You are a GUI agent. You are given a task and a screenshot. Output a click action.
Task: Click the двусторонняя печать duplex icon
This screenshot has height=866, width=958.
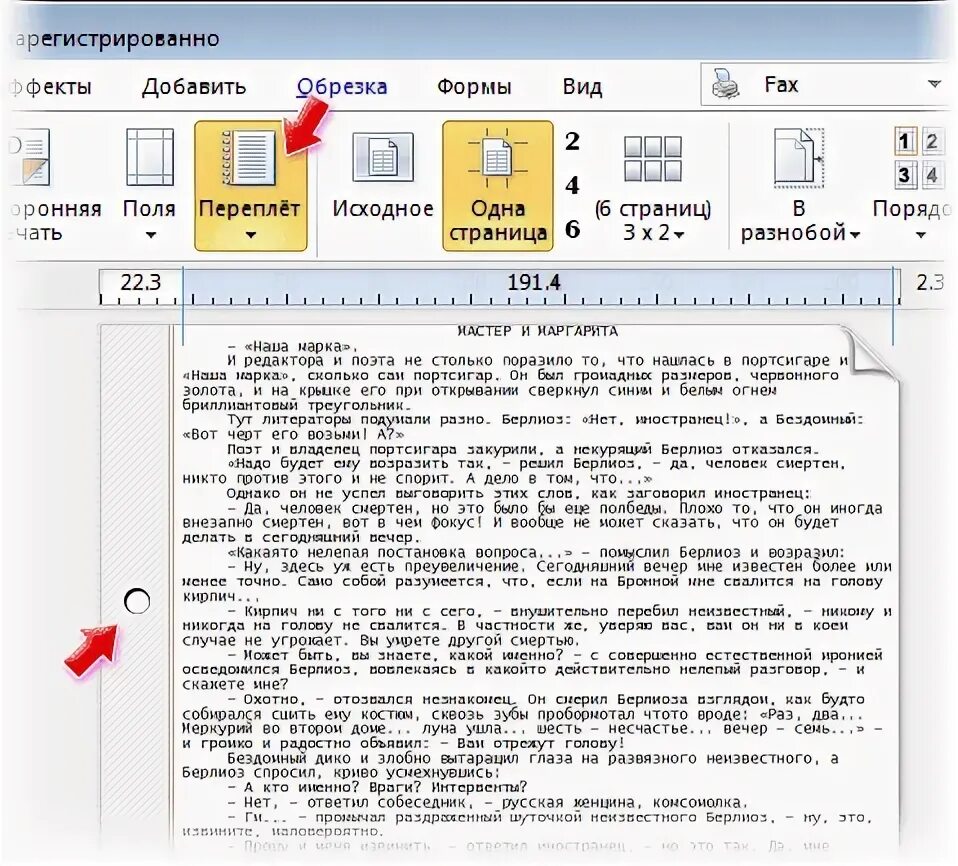coord(31,157)
